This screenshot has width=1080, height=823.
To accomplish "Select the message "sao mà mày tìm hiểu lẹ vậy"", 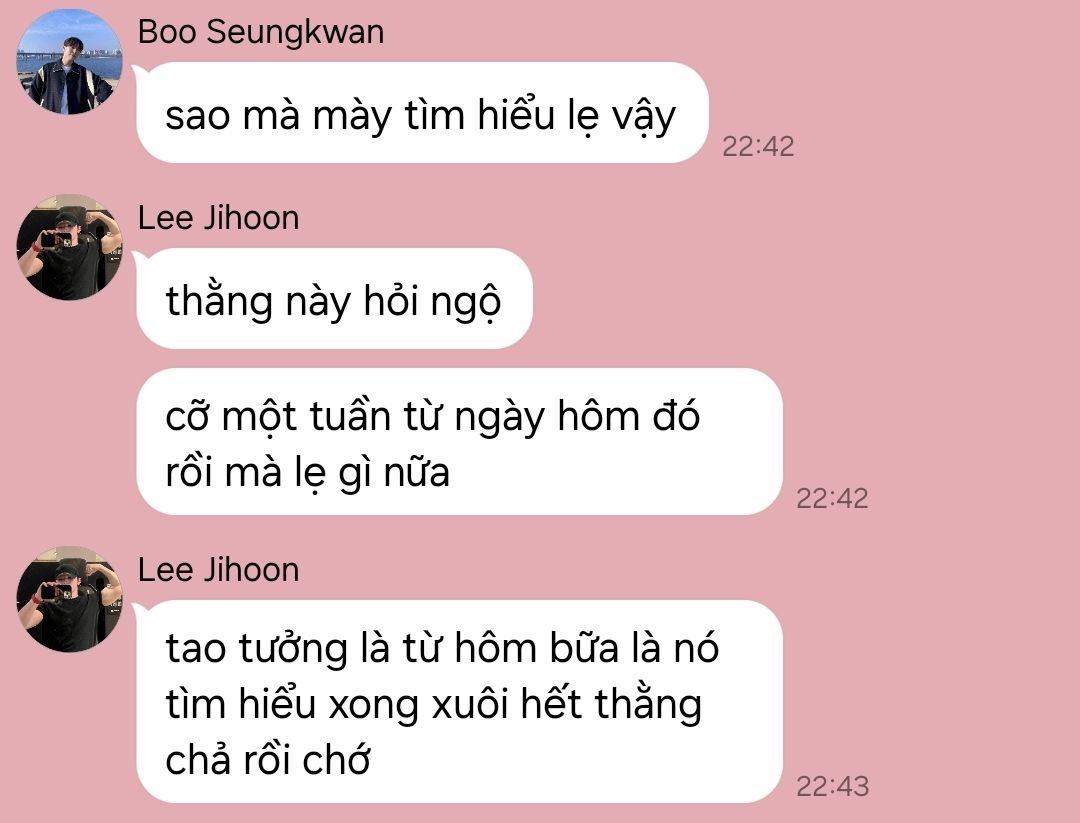I will click(x=422, y=113).
